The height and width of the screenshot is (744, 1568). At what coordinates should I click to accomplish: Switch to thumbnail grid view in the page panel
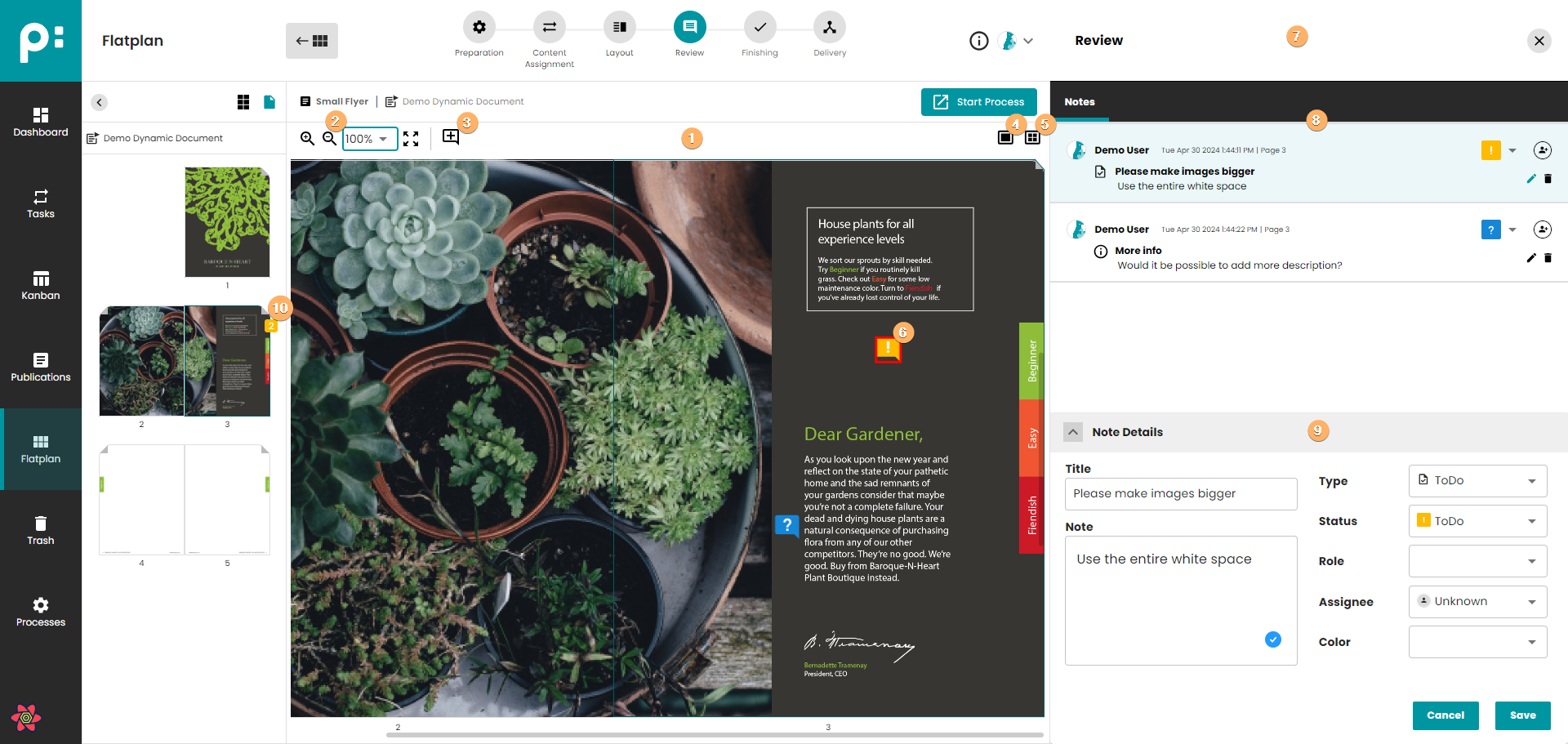click(x=243, y=102)
